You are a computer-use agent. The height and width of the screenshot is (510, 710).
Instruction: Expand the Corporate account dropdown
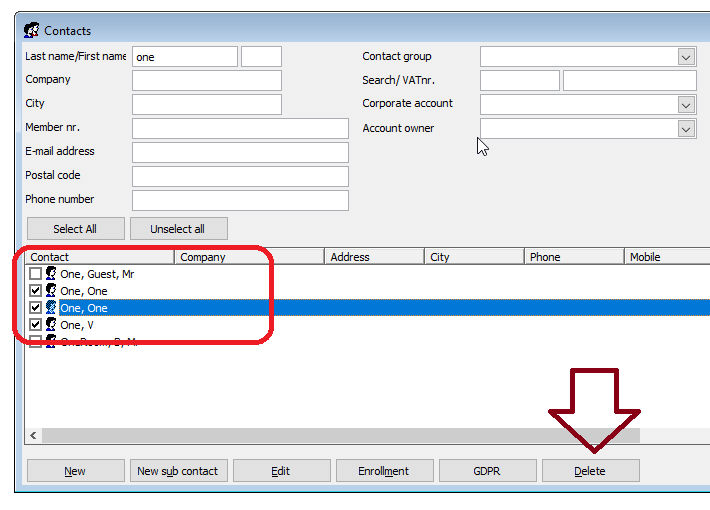[x=686, y=105]
